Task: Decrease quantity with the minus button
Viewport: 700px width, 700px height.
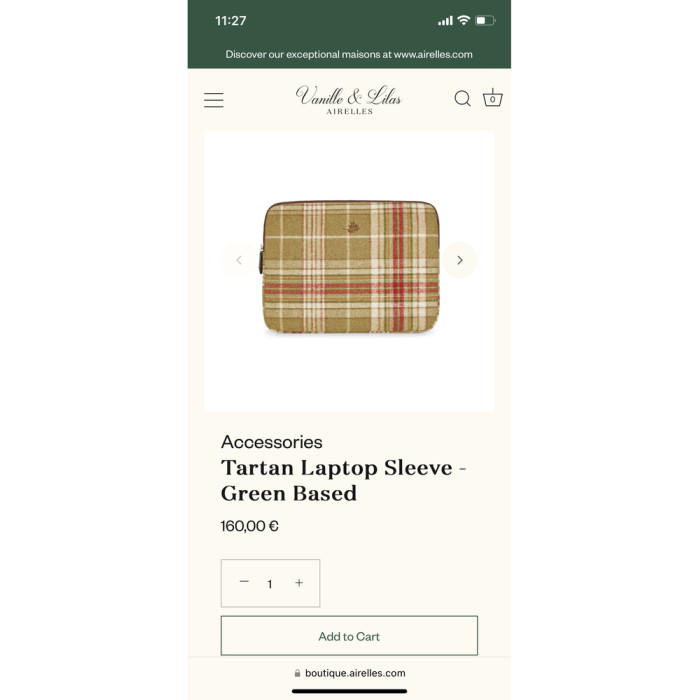Action: (x=244, y=582)
